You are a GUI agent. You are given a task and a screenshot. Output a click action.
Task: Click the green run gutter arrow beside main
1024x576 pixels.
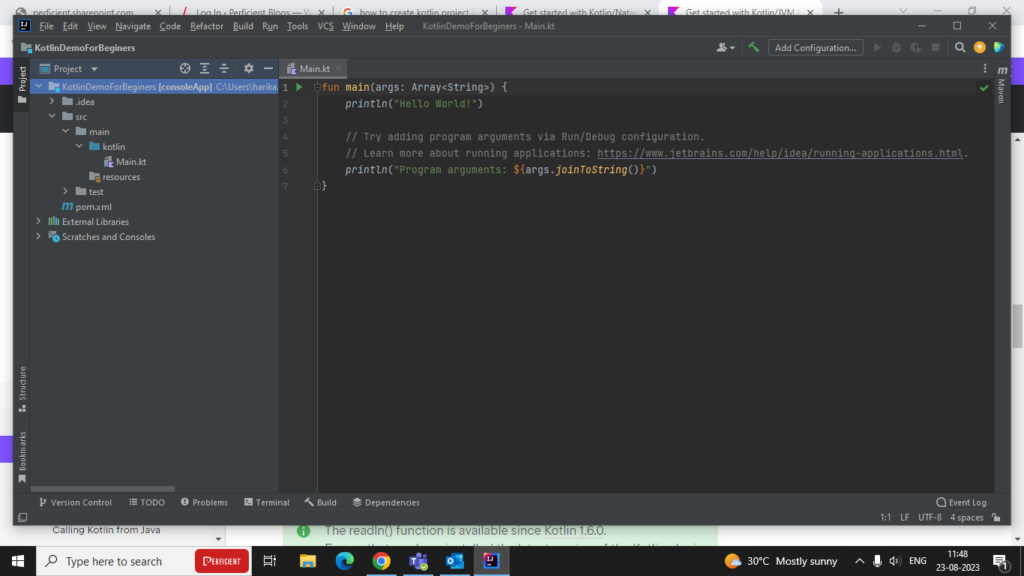coord(299,87)
